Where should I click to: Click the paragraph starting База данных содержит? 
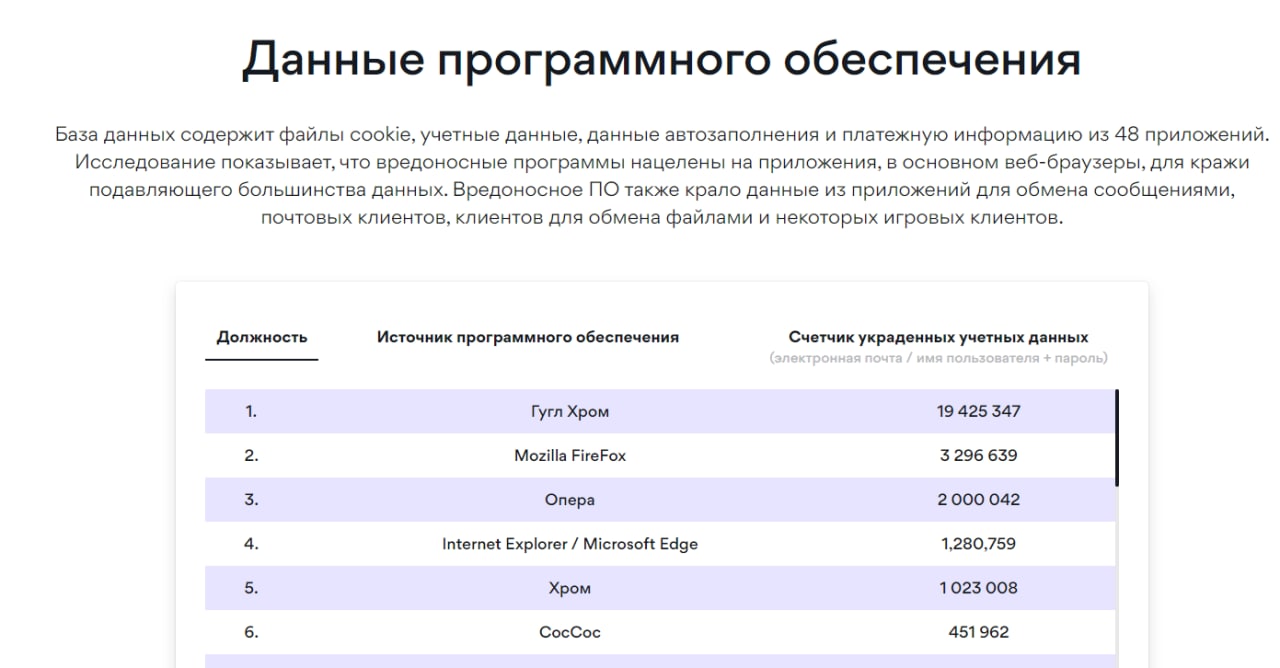click(x=661, y=175)
